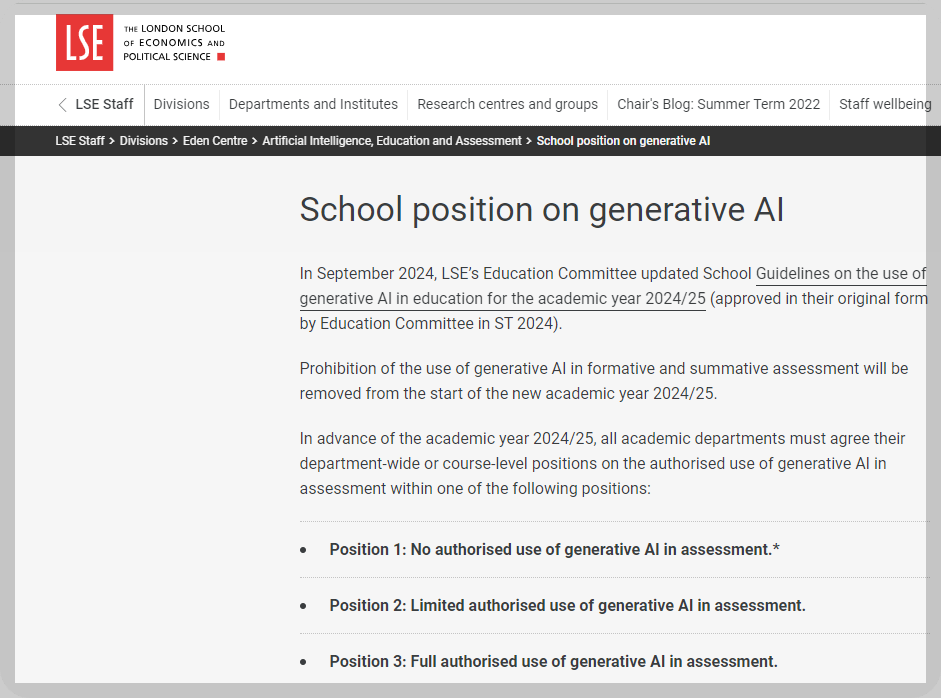
Task: Open Research centres and groups menu item
Action: pyautogui.click(x=508, y=104)
